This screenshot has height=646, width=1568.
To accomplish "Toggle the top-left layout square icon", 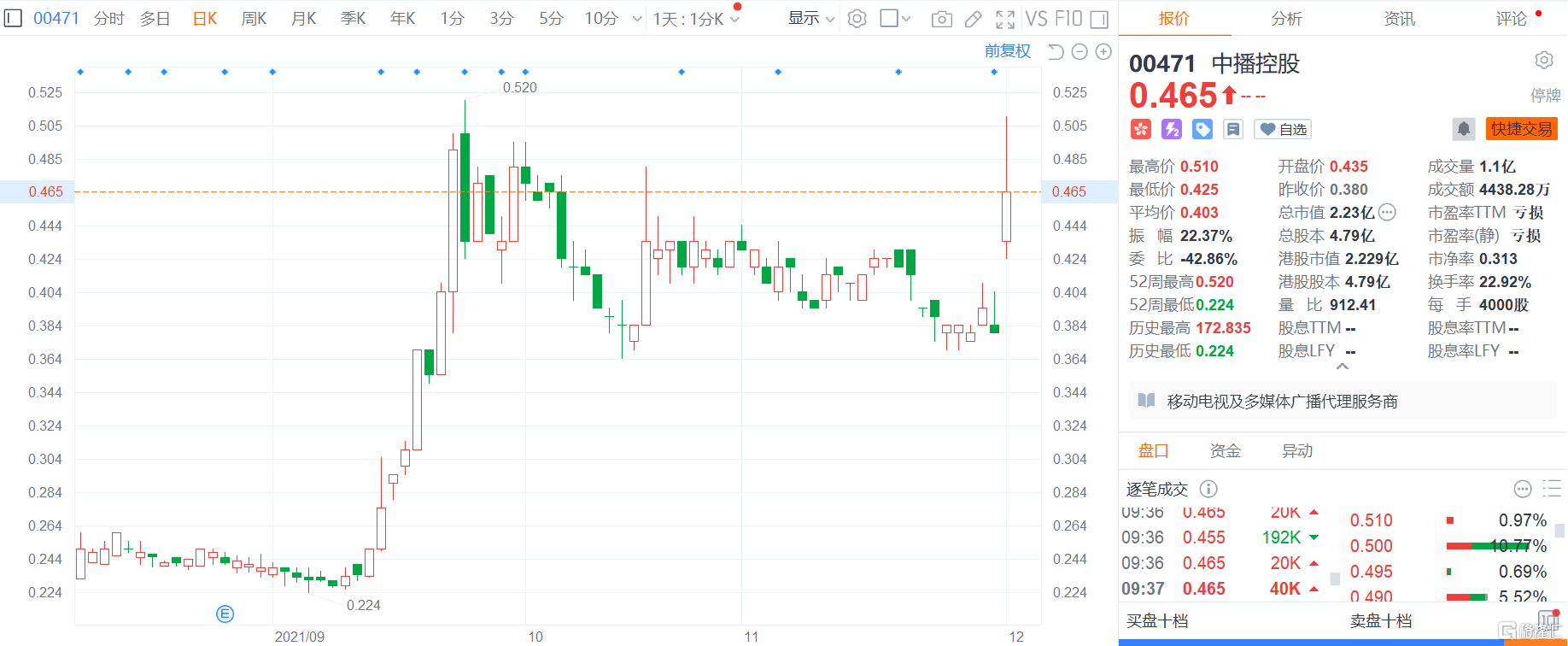I will pyautogui.click(x=13, y=17).
